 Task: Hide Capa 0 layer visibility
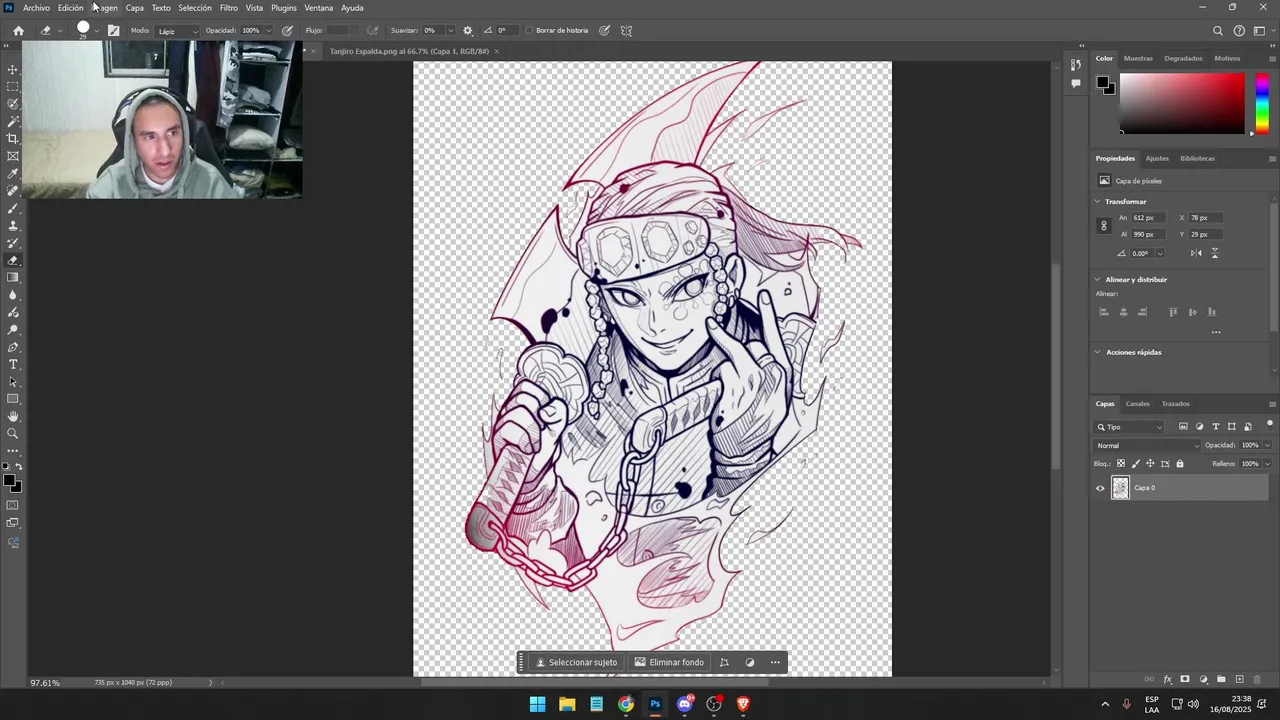(1100, 488)
